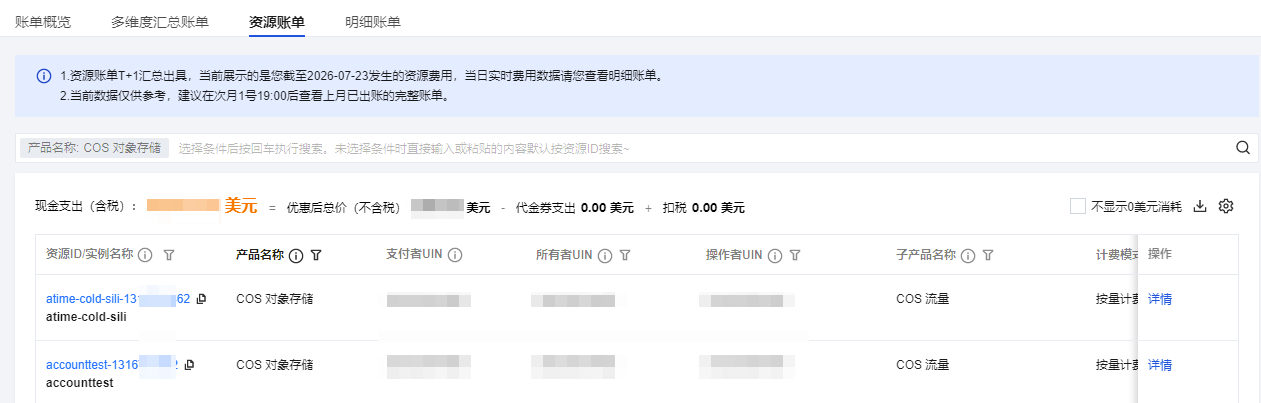Screen dimensions: 1261x403
Task: Open the atime-cold-sili resource link
Action: [x=118, y=299]
